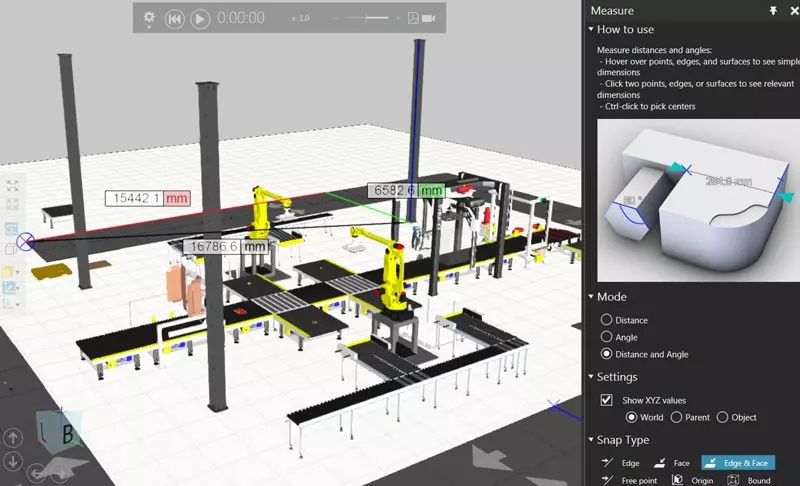Reset the simulation to start
Image resolution: width=800 pixels, height=486 pixels.
[x=175, y=18]
